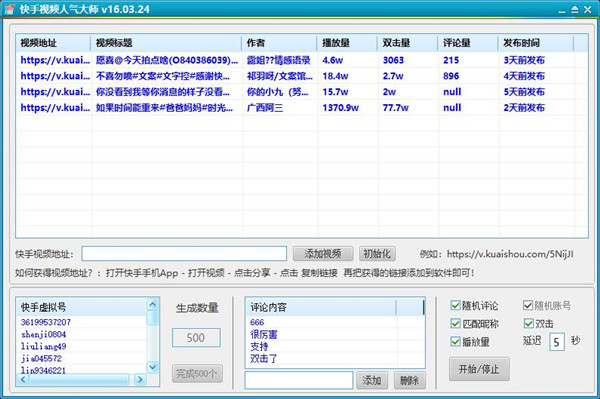Select comment 双击了
Image resolution: width=600 pixels, height=399 pixels.
(264, 359)
